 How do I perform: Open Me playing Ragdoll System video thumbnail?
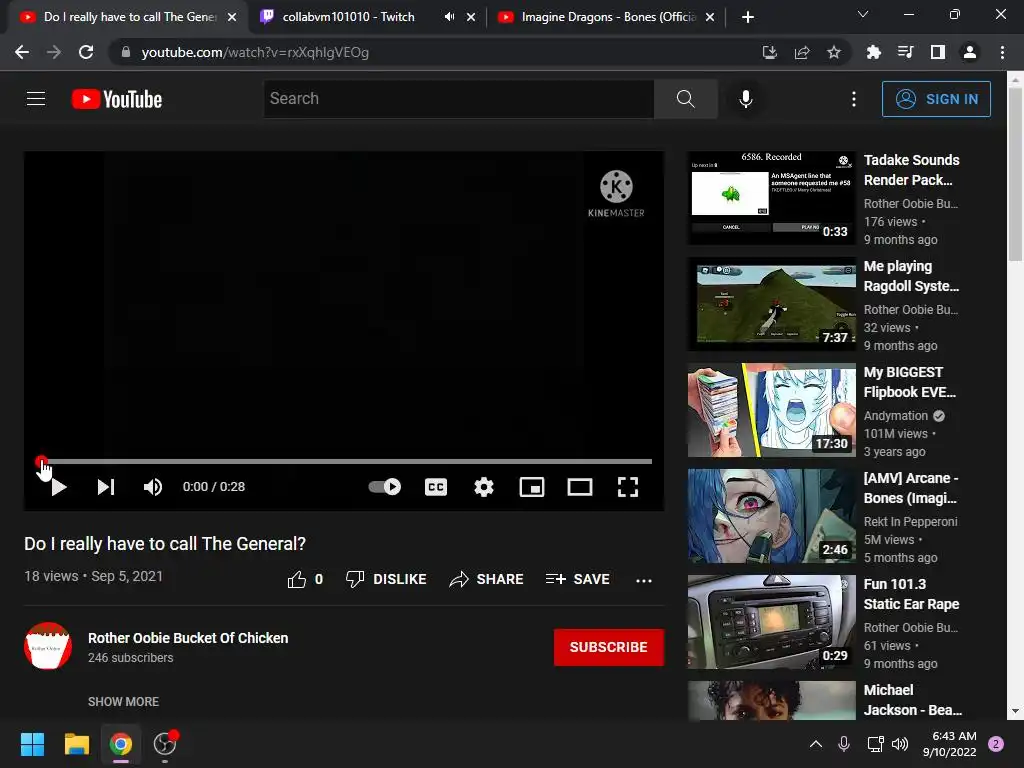771,304
